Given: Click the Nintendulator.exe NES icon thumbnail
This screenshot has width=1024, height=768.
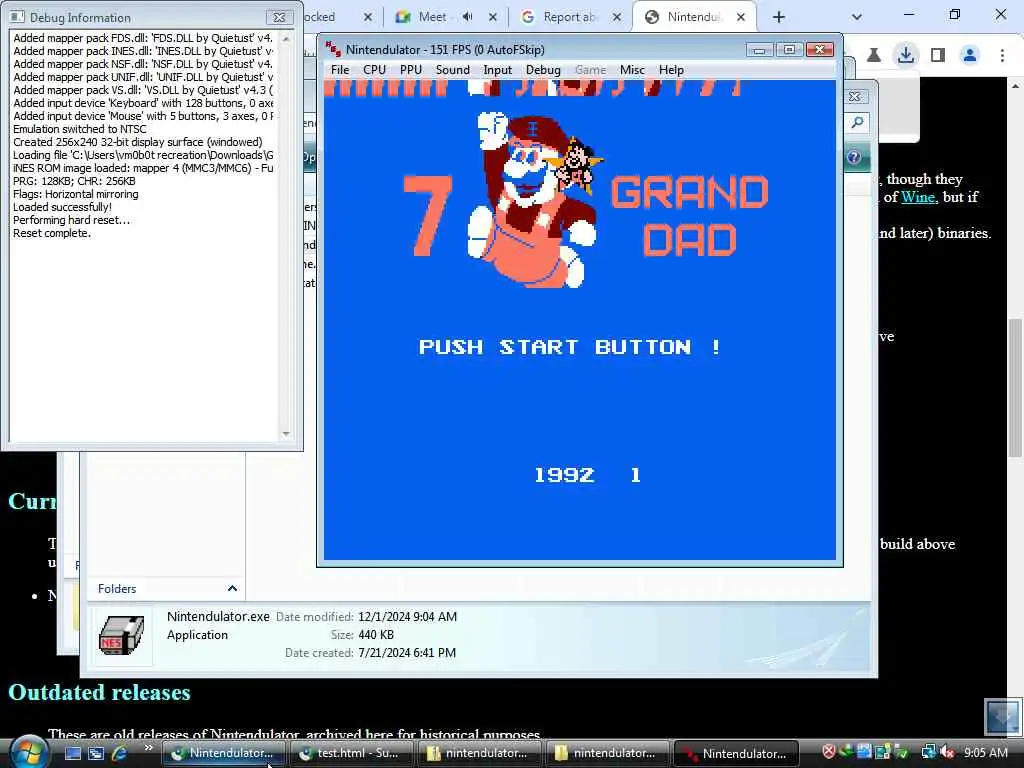Looking at the screenshot, I should [121, 635].
